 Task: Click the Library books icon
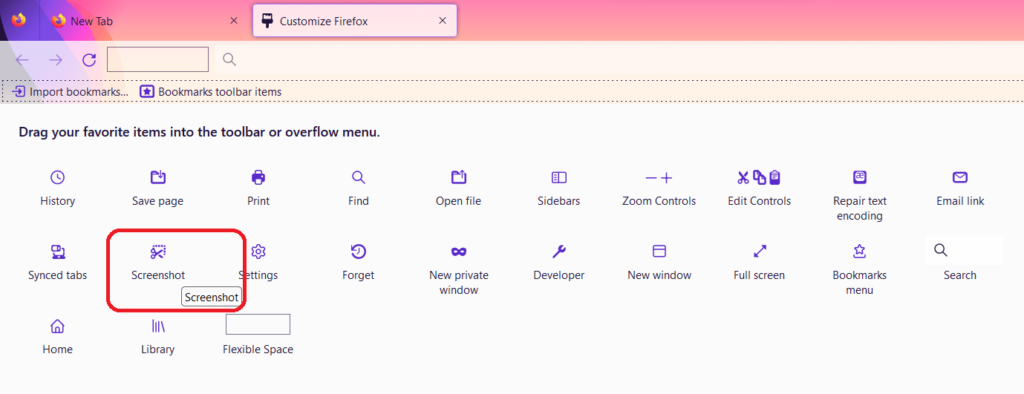click(158, 326)
